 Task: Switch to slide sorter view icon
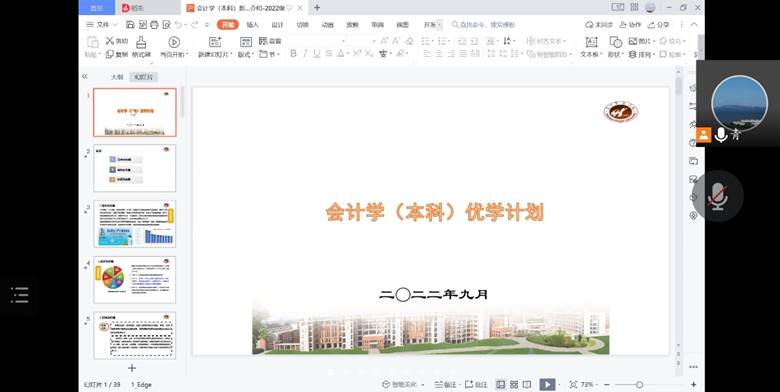pyautogui.click(x=514, y=385)
